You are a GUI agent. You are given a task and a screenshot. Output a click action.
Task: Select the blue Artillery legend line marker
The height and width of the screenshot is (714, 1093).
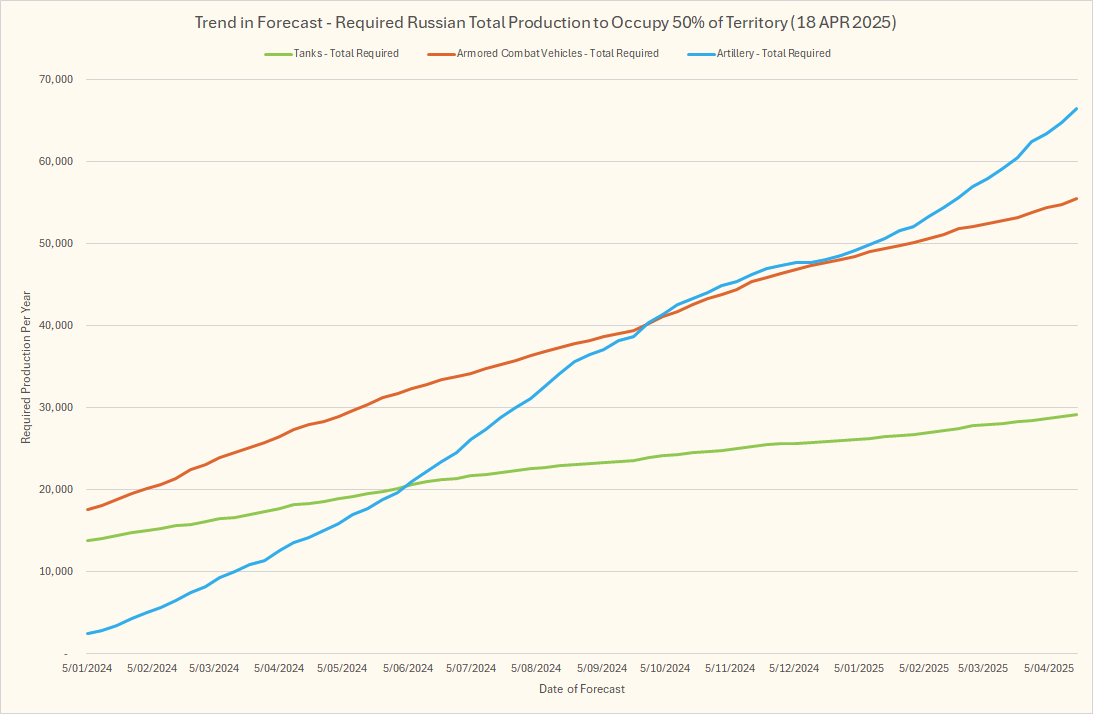pos(700,54)
